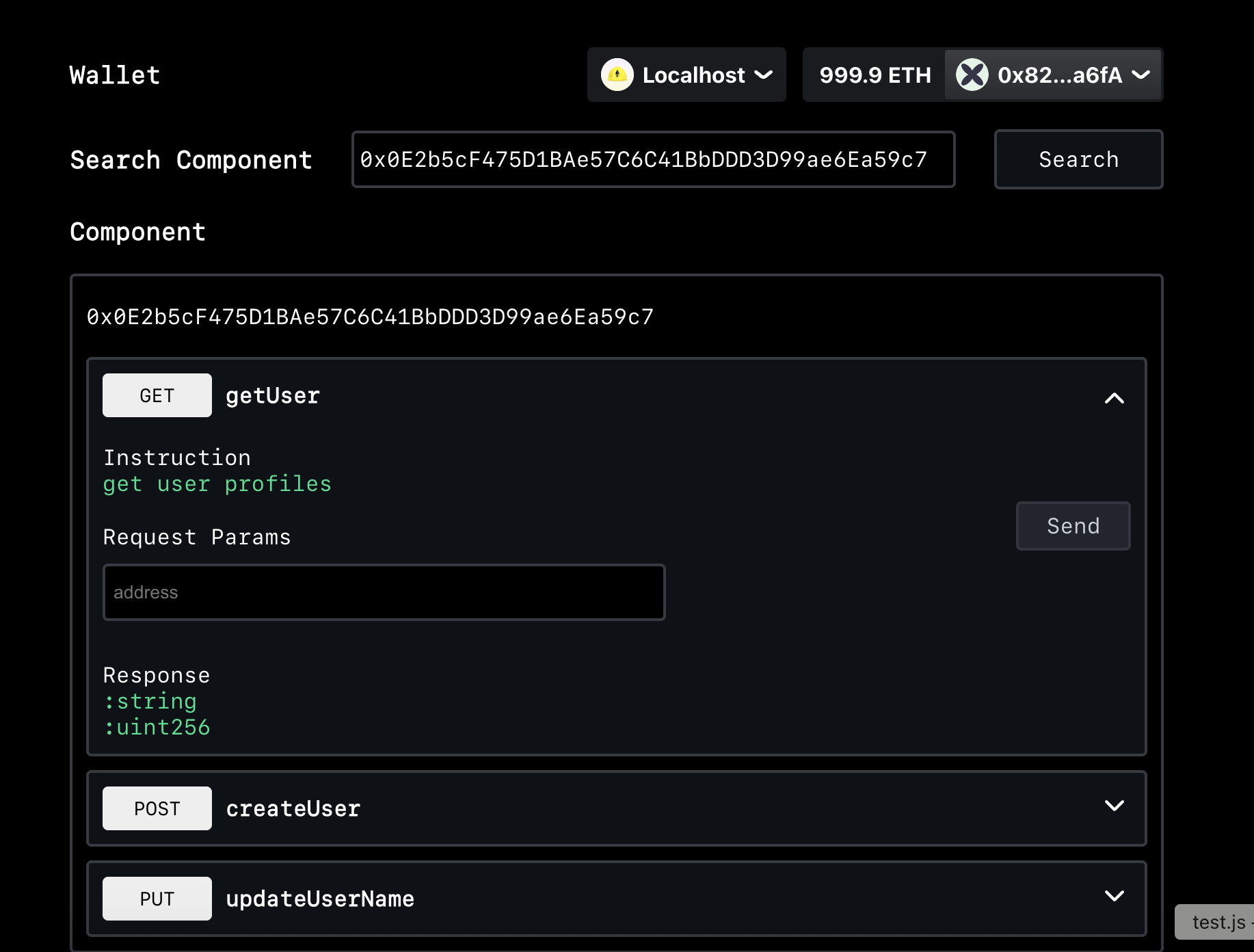Click the Request Params label
1254x952 pixels.
coord(197,537)
